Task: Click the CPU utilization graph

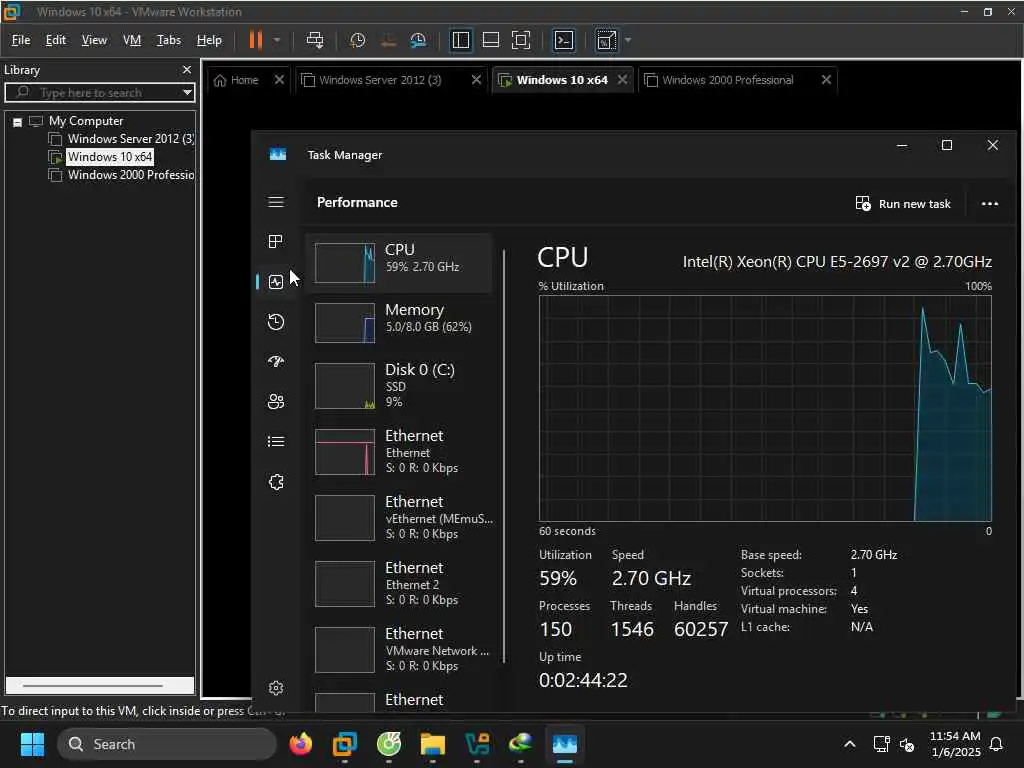Action: pos(765,408)
